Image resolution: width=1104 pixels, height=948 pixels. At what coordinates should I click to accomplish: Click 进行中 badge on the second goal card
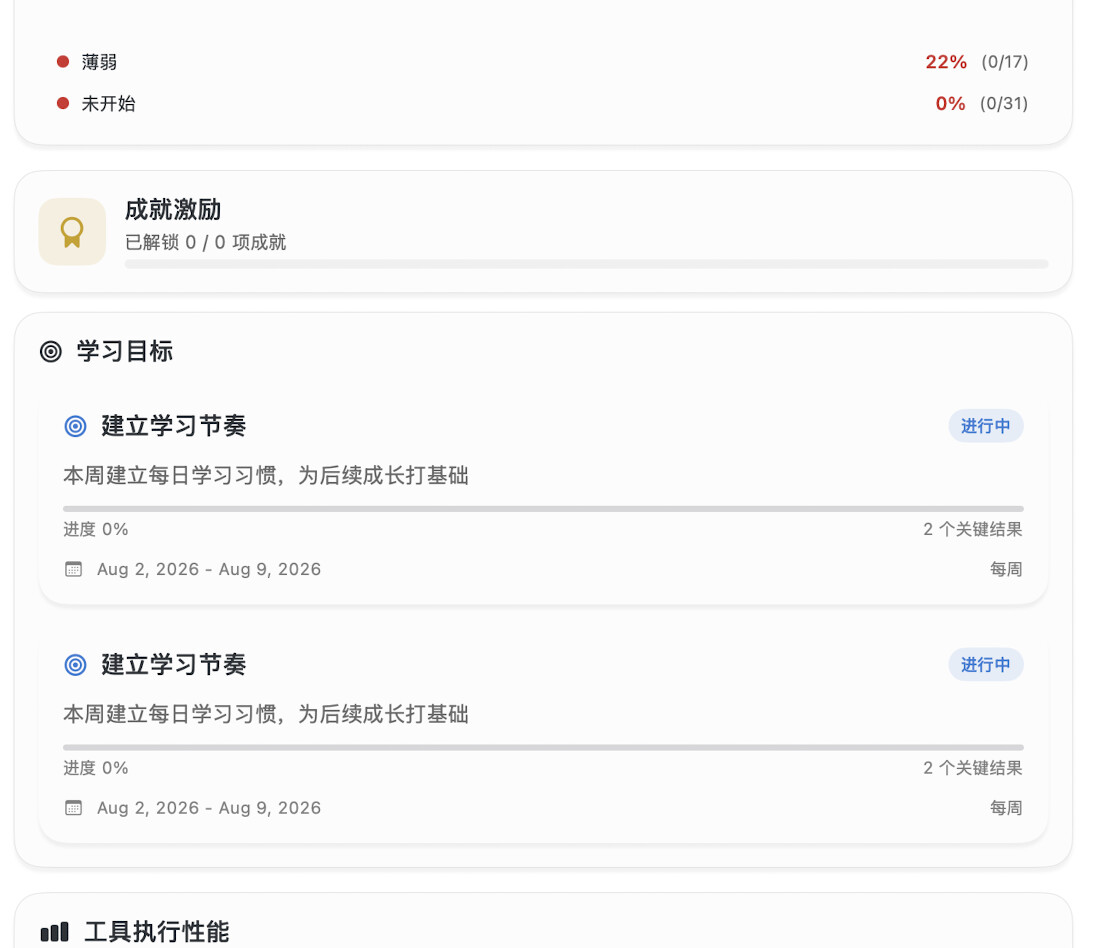986,665
